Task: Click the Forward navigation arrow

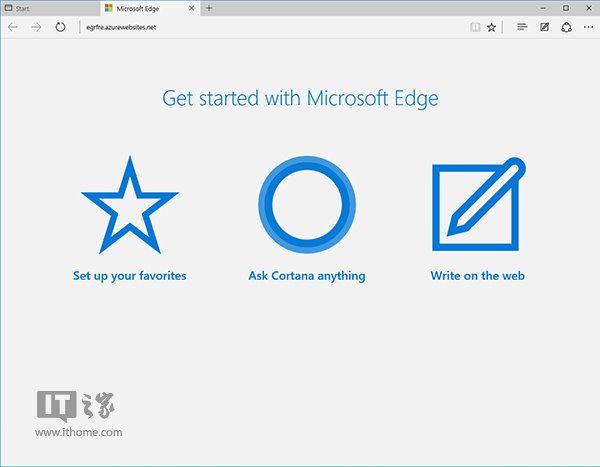Action: [x=36, y=27]
